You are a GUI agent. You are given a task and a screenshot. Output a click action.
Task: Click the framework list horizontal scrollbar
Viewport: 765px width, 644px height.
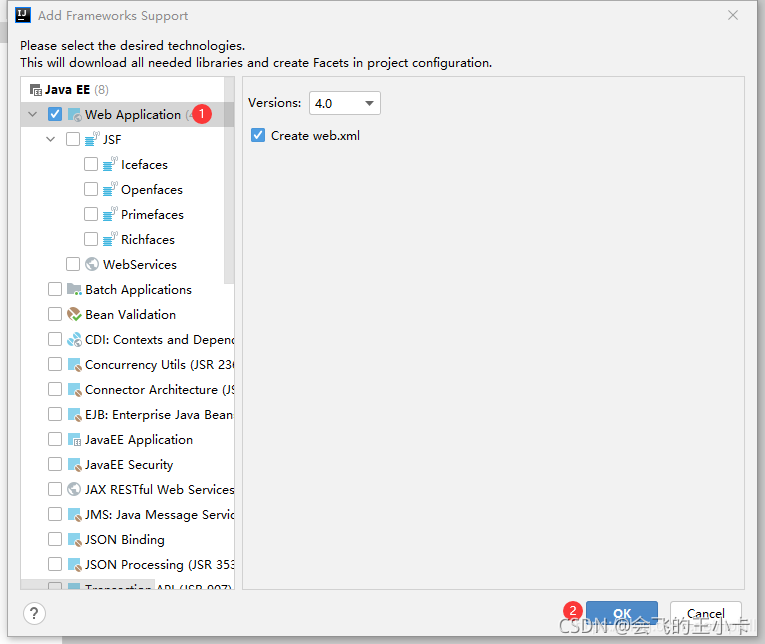tap(88, 584)
